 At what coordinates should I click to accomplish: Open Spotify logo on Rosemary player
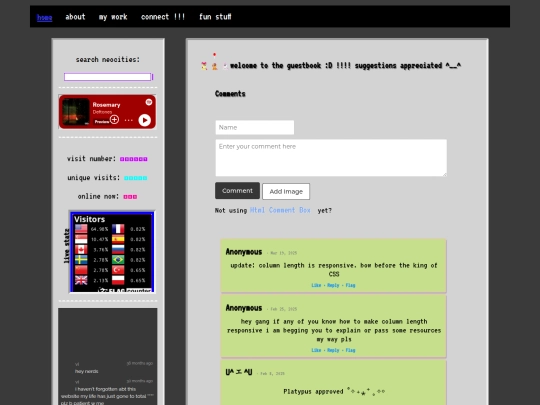149,102
